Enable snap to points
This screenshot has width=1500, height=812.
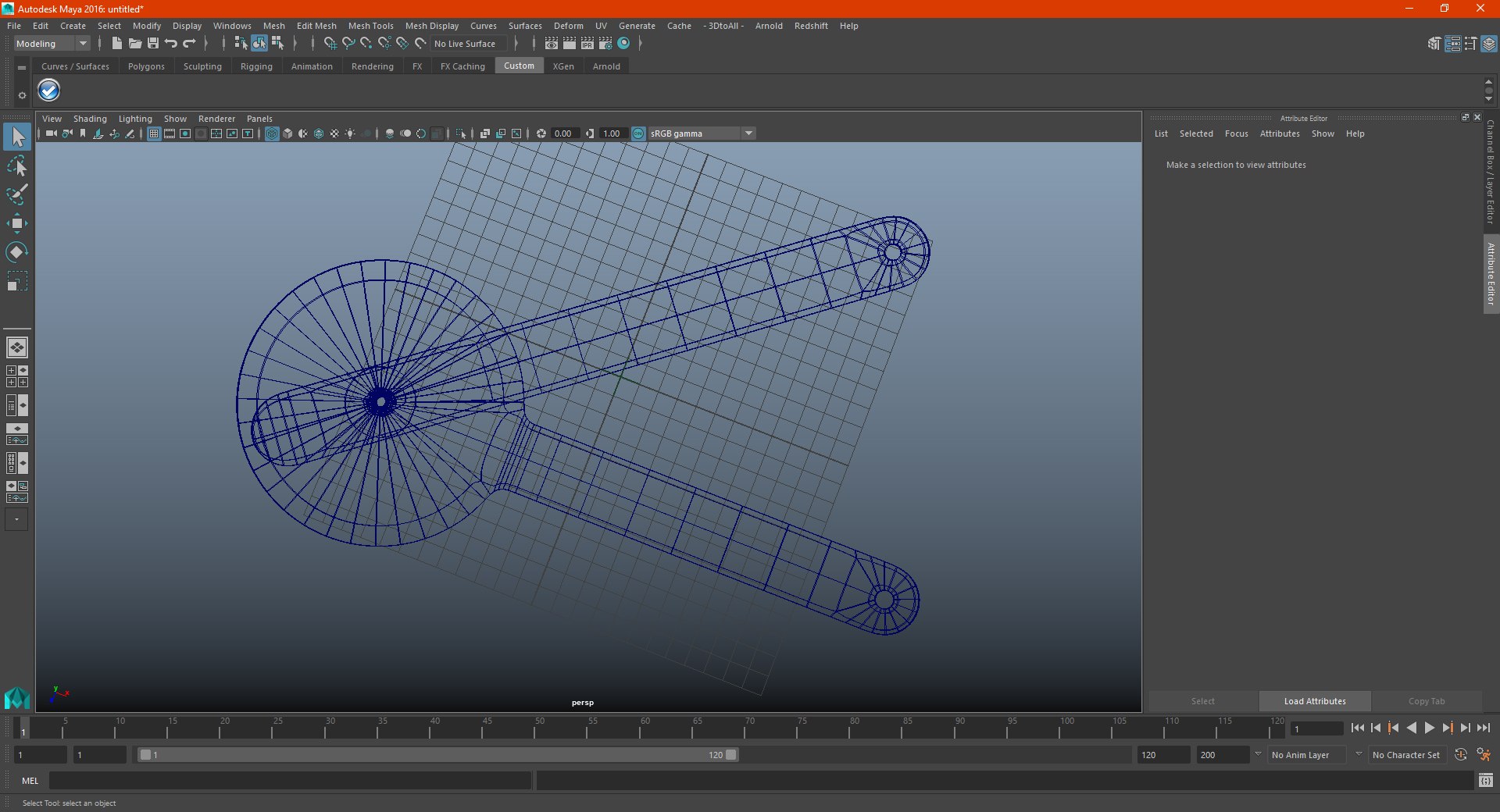pos(366,44)
